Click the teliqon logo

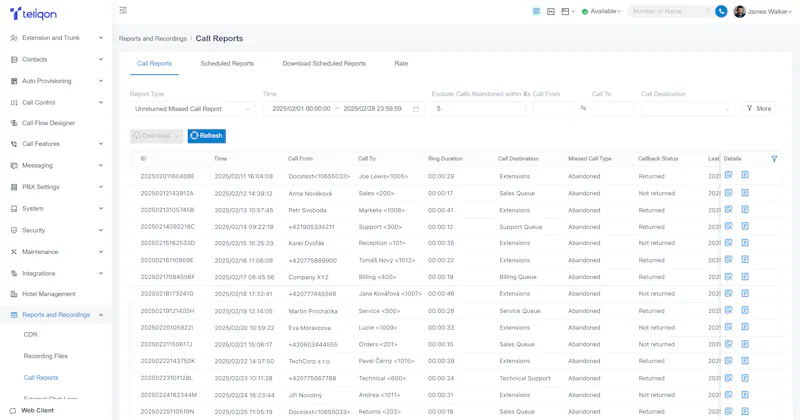pyautogui.click(x=34, y=13)
